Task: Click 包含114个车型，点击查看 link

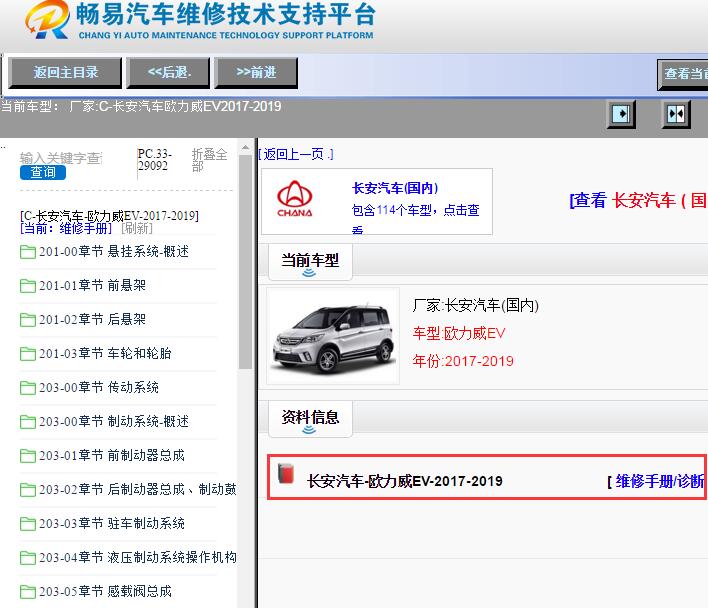Action: 415,219
